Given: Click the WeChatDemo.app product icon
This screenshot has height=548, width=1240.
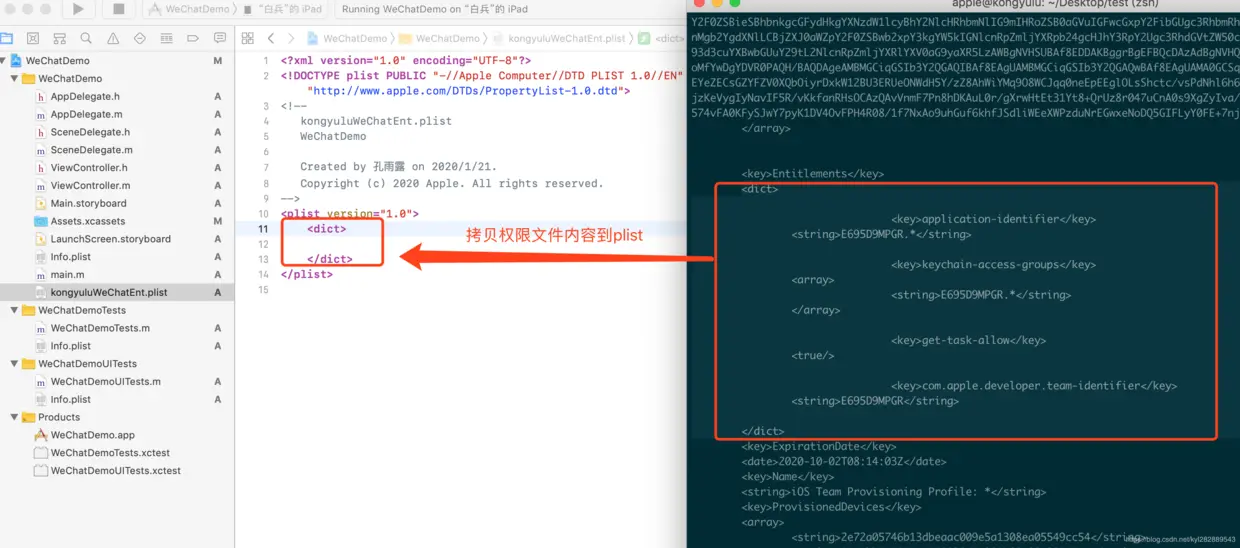Looking at the screenshot, I should [41, 435].
